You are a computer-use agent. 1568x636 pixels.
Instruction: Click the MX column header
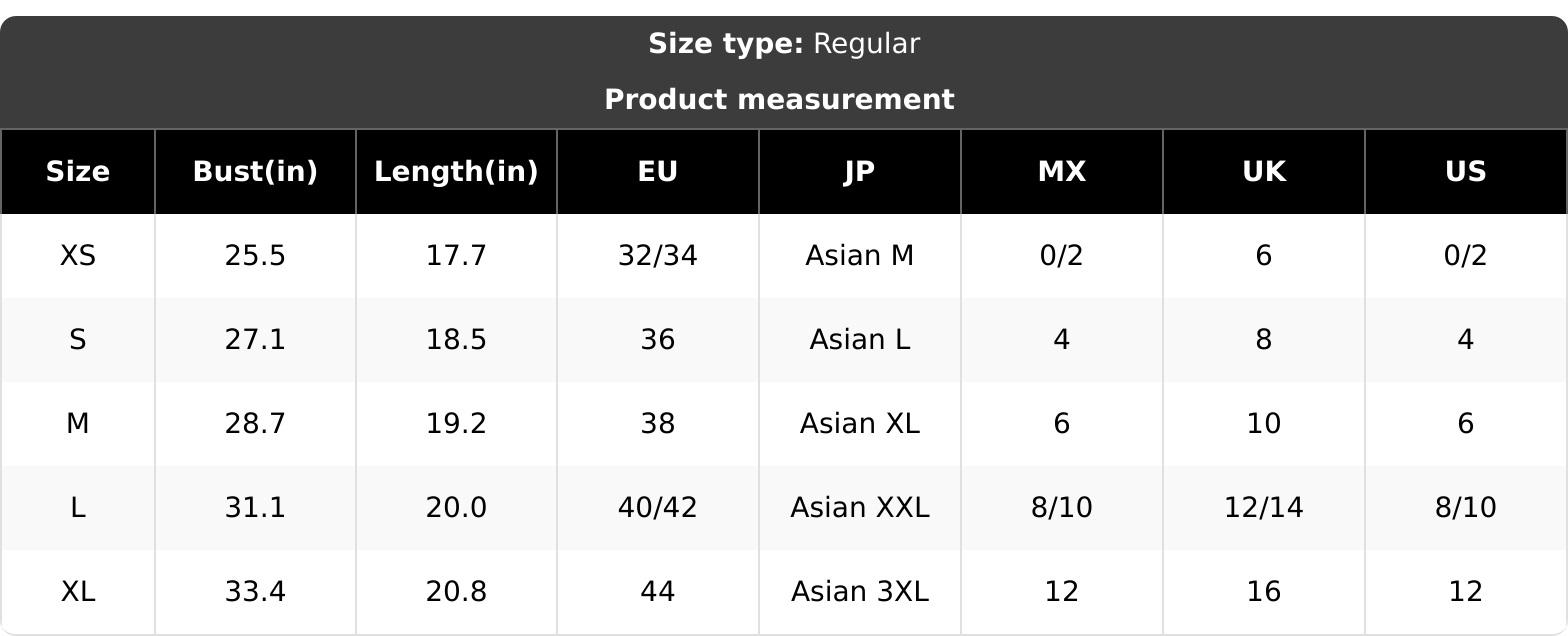click(x=1062, y=172)
